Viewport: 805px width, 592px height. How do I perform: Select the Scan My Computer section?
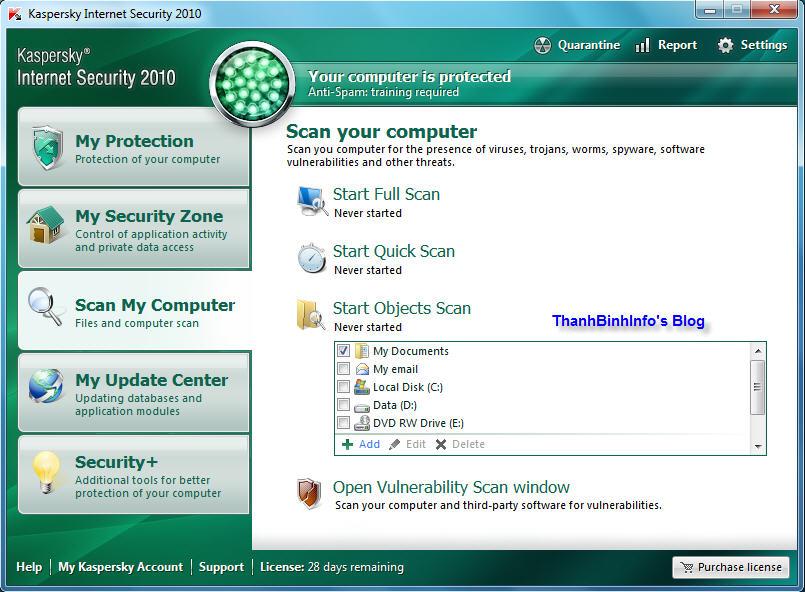[x=135, y=311]
